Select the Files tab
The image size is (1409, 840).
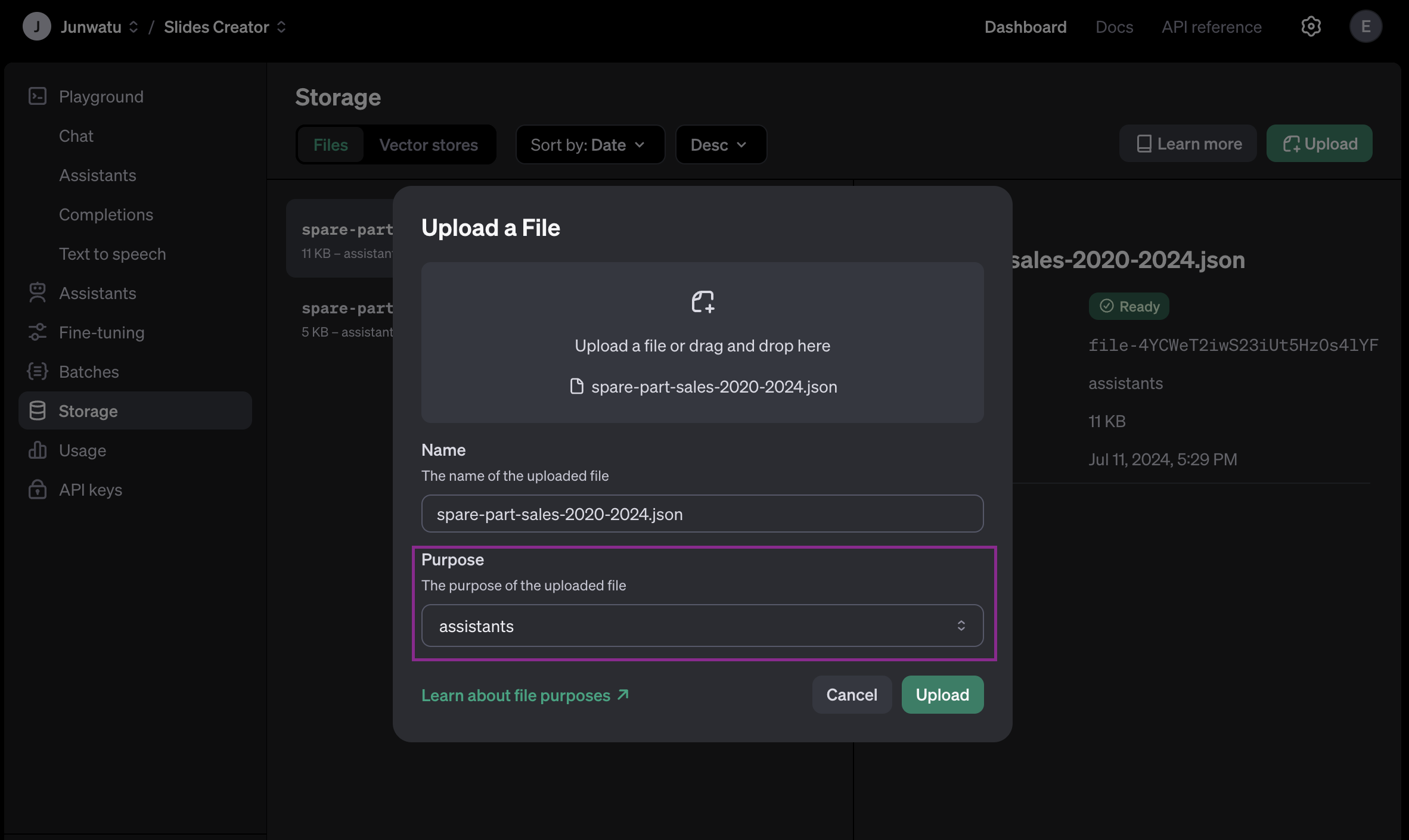pos(330,145)
